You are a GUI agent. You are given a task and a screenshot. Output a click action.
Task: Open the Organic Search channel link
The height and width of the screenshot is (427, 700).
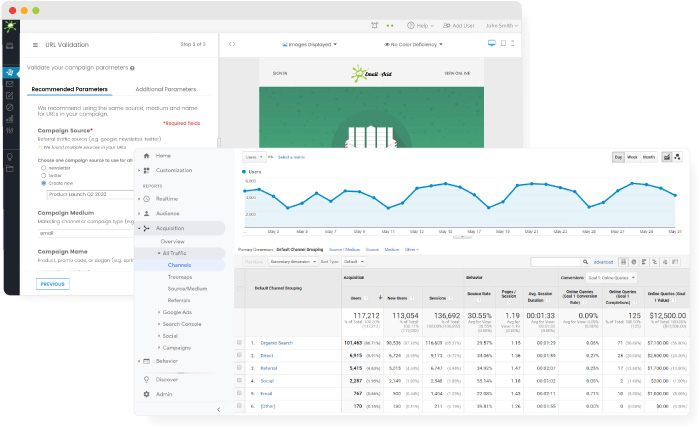276,343
